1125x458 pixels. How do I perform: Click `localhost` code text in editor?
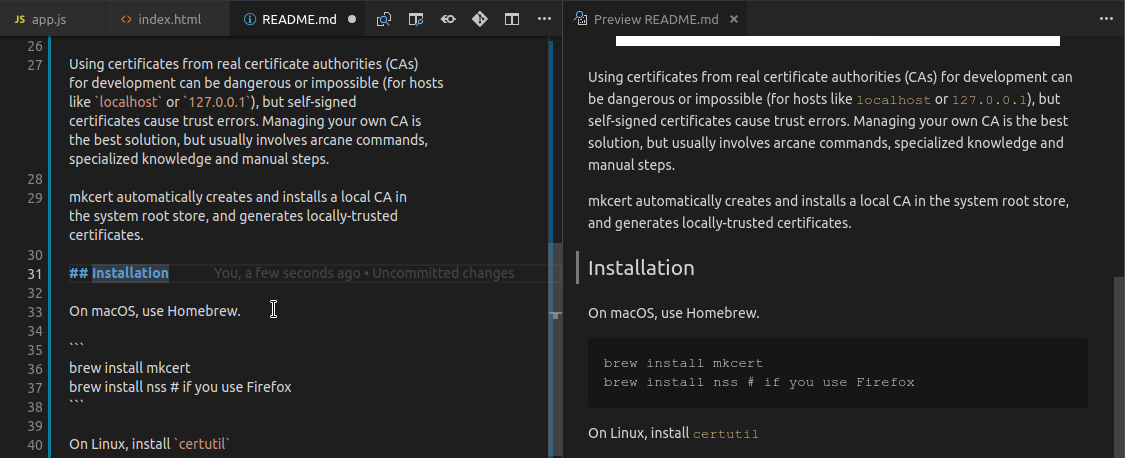(128, 102)
